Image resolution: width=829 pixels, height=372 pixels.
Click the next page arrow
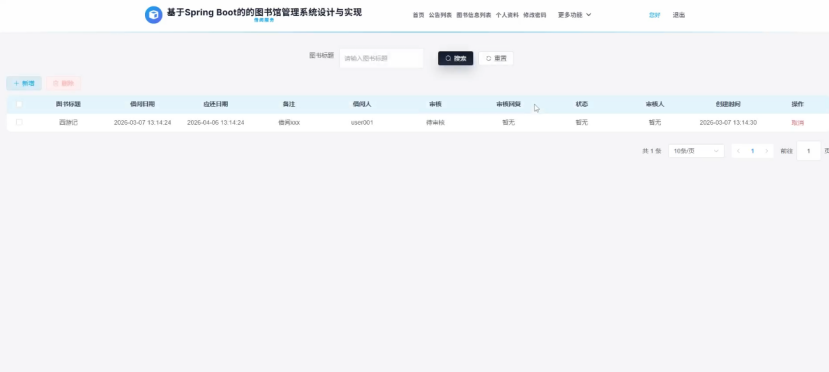pos(767,151)
